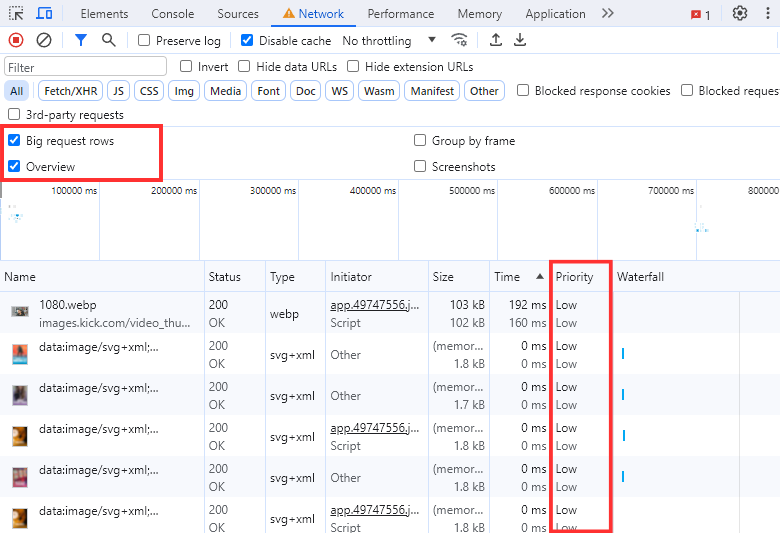This screenshot has height=533, width=780.
Task: Open app.49747556.js initiator link for 1080.webp
Action: point(375,305)
